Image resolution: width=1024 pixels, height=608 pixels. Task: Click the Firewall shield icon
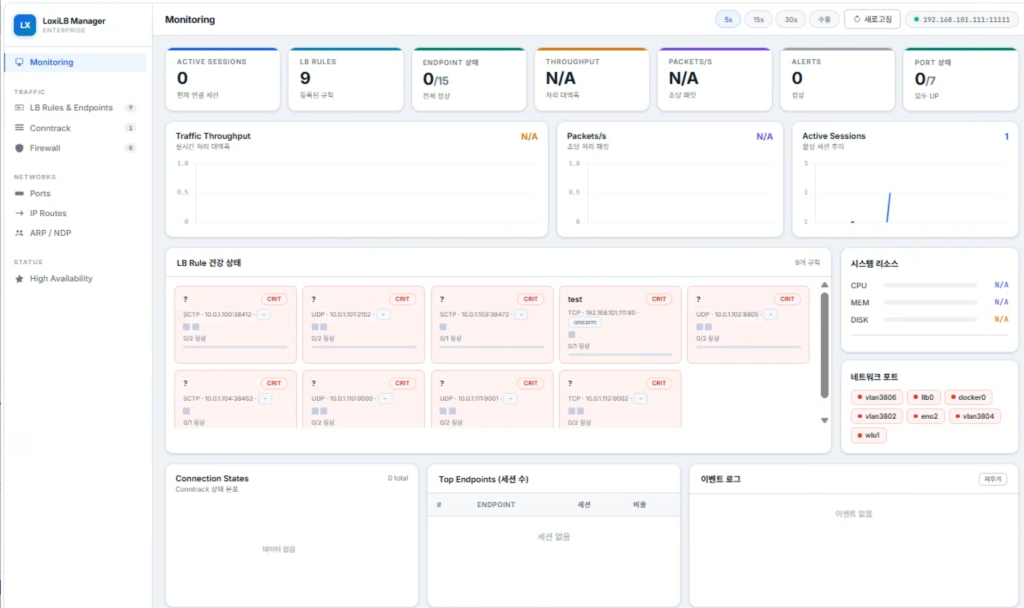(x=19, y=148)
